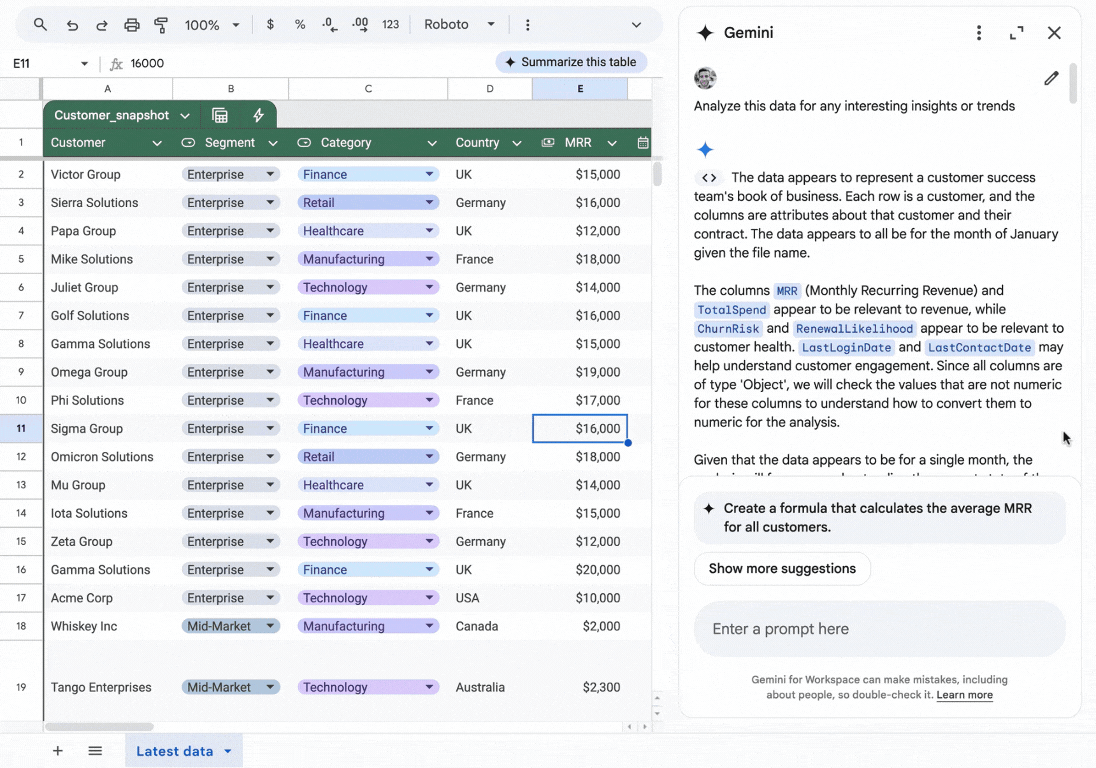The width and height of the screenshot is (1096, 768).
Task: Open the Category column header dropdown
Action: [432, 143]
